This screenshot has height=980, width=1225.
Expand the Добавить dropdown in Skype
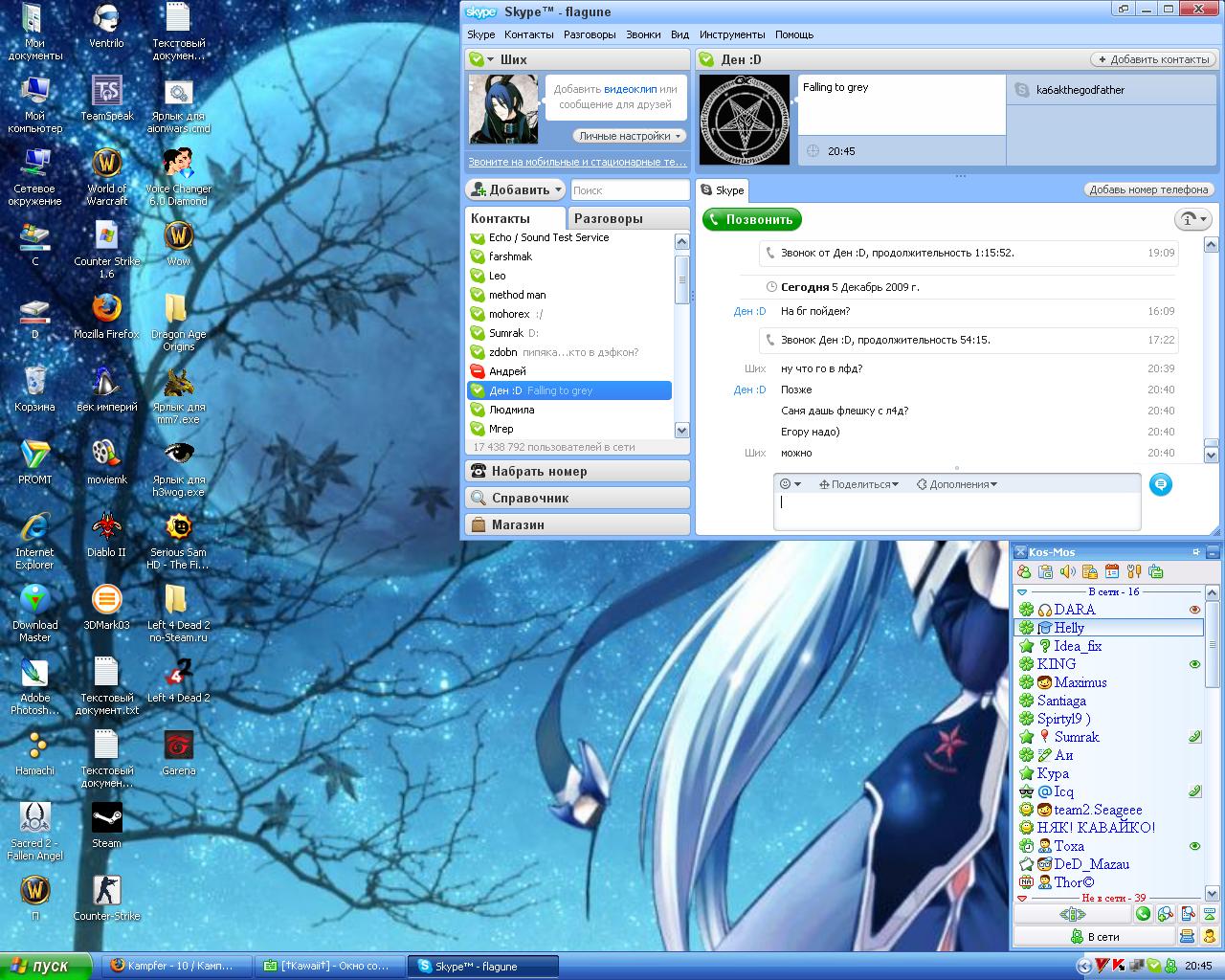[516, 189]
